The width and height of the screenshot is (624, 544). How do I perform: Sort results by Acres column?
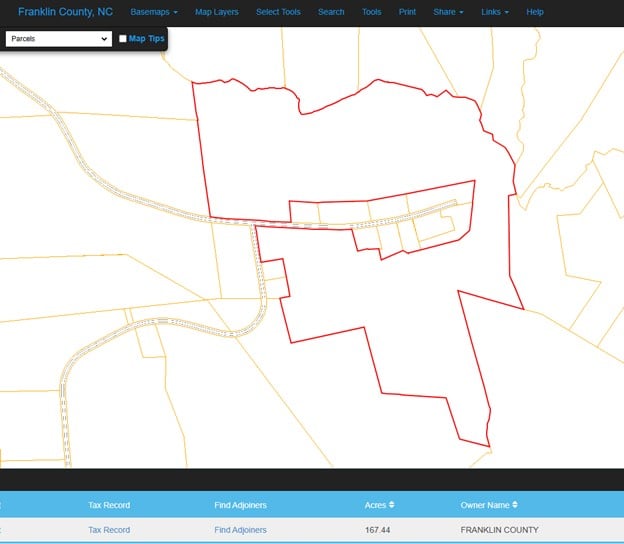point(379,505)
